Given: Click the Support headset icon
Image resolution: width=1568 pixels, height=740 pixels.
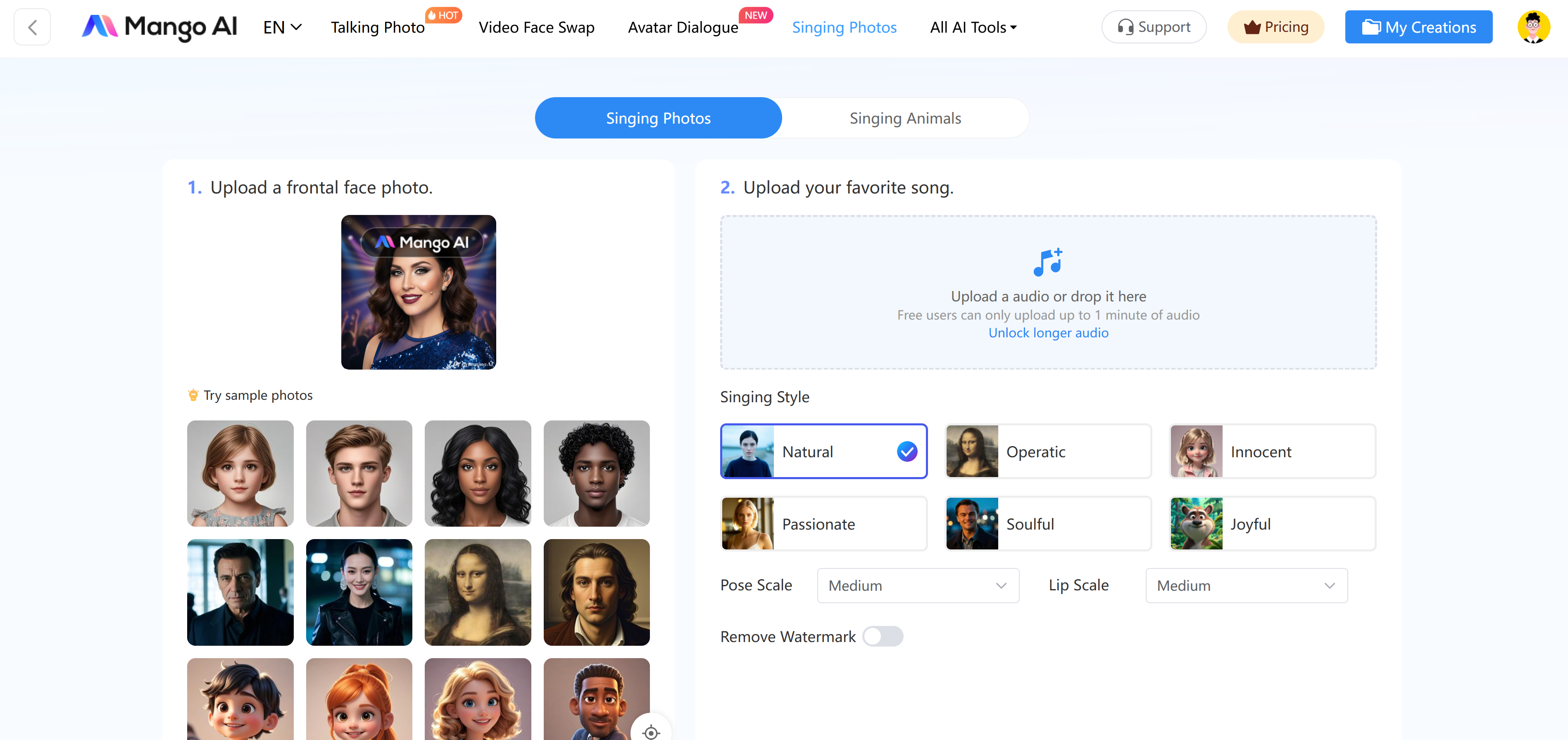Looking at the screenshot, I should (1125, 27).
